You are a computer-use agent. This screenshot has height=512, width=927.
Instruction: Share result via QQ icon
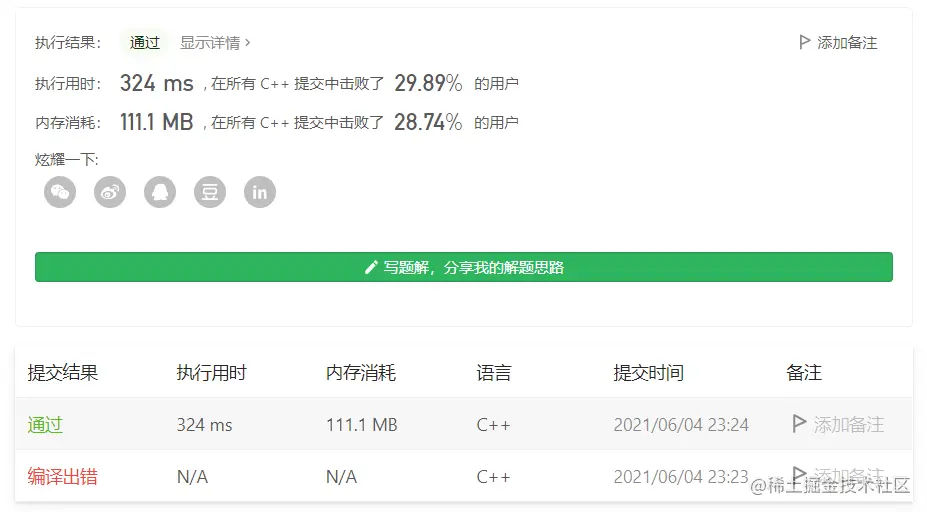click(x=160, y=192)
